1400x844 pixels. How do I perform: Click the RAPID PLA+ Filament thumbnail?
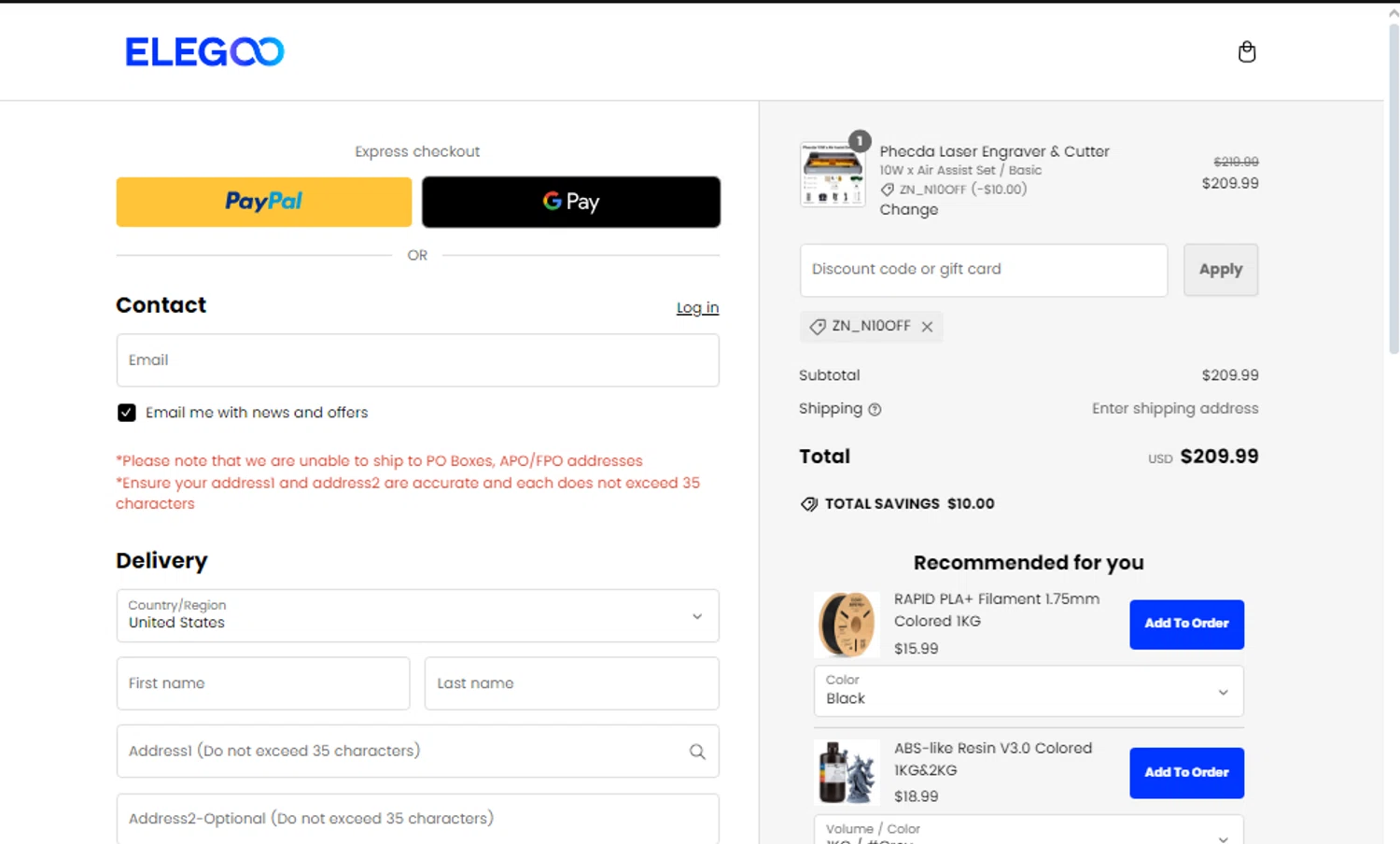847,624
